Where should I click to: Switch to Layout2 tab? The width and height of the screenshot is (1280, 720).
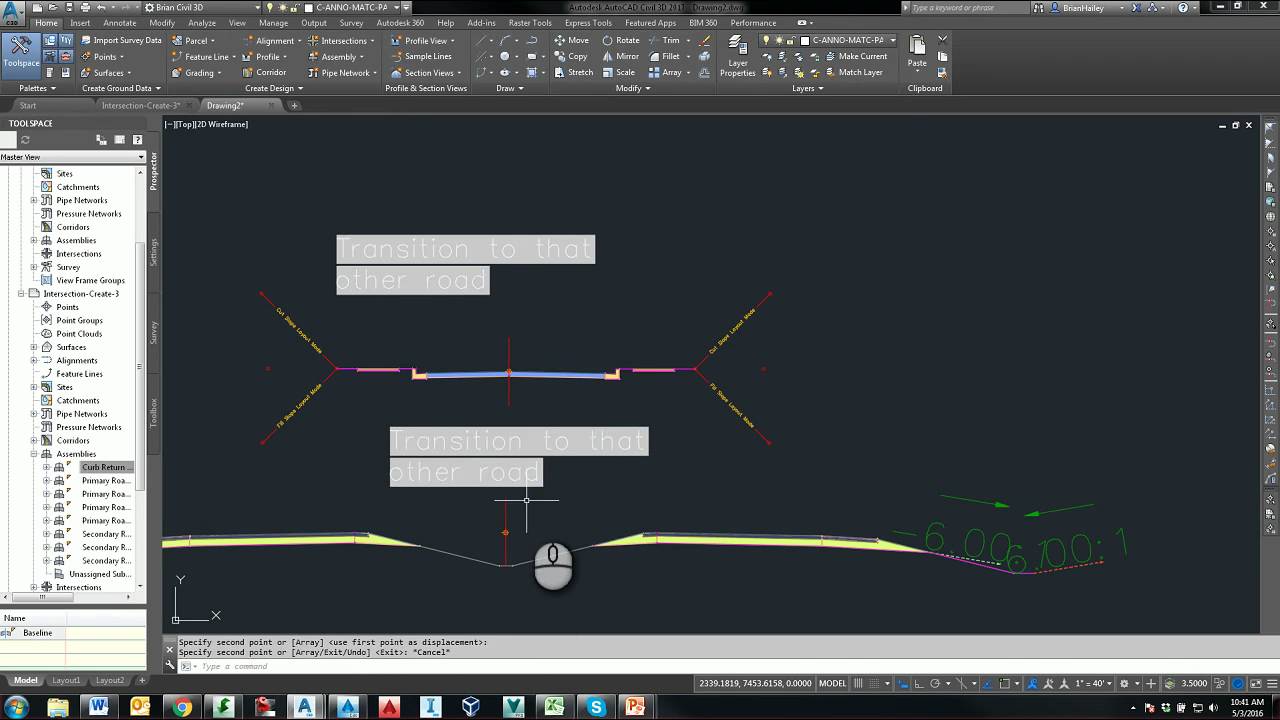click(110, 680)
